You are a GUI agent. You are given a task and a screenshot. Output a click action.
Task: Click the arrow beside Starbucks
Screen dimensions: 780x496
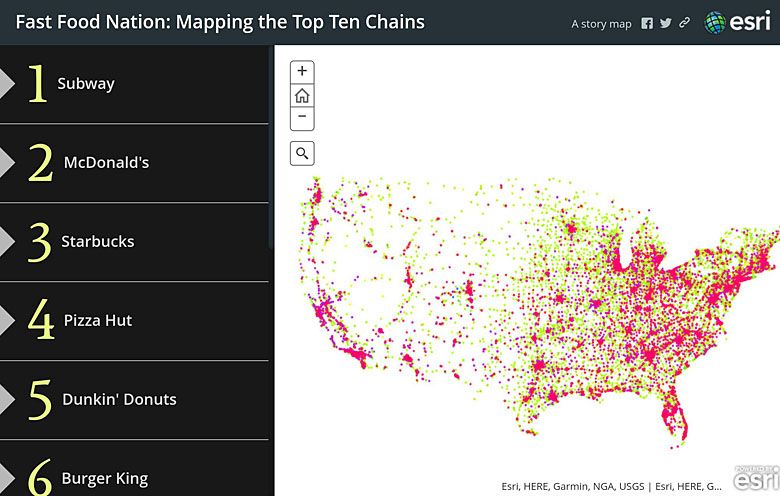(7, 241)
